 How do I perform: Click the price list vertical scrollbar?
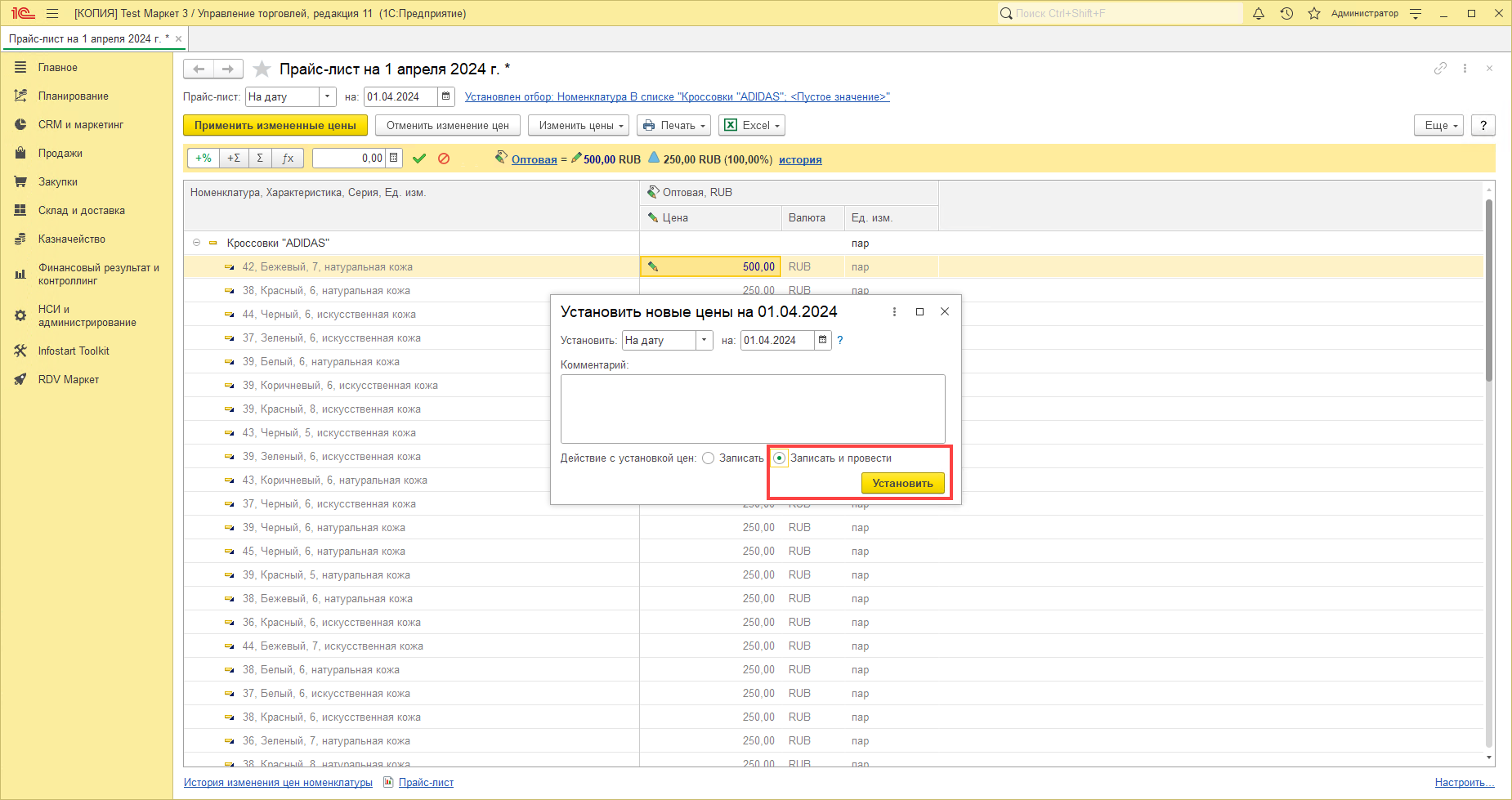tap(1489, 474)
